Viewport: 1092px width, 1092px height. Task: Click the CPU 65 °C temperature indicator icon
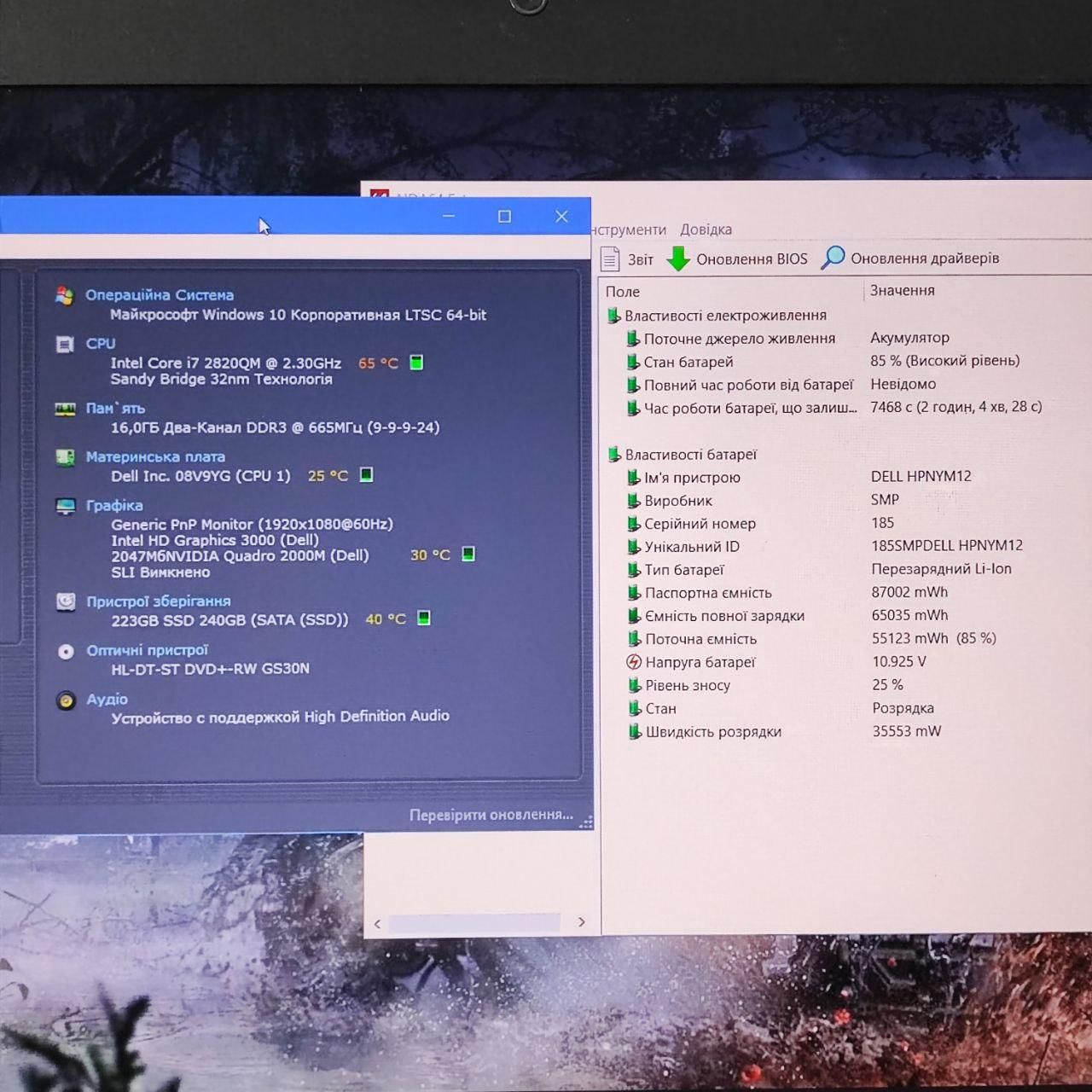pos(416,363)
